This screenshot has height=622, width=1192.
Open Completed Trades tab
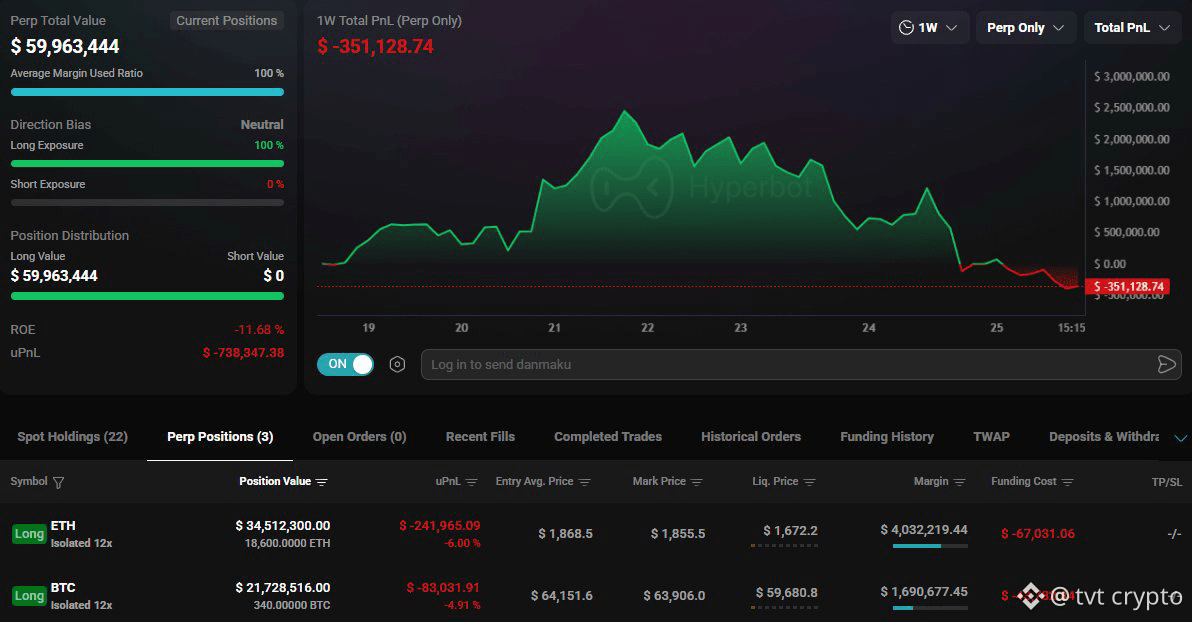point(608,436)
